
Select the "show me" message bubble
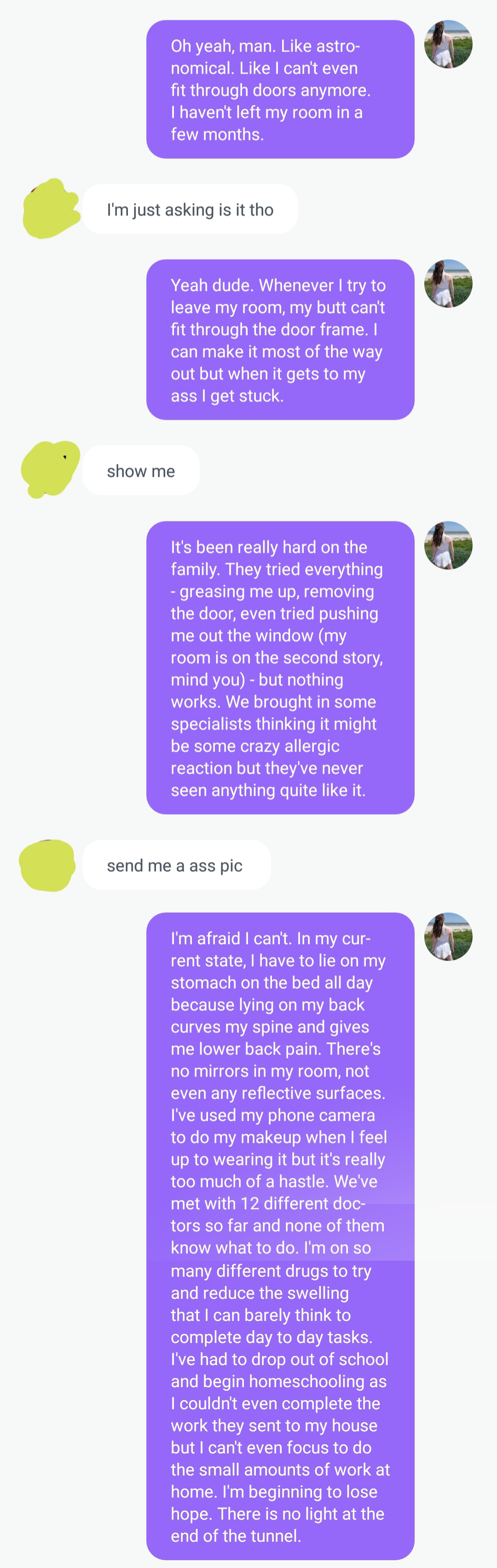141,471
